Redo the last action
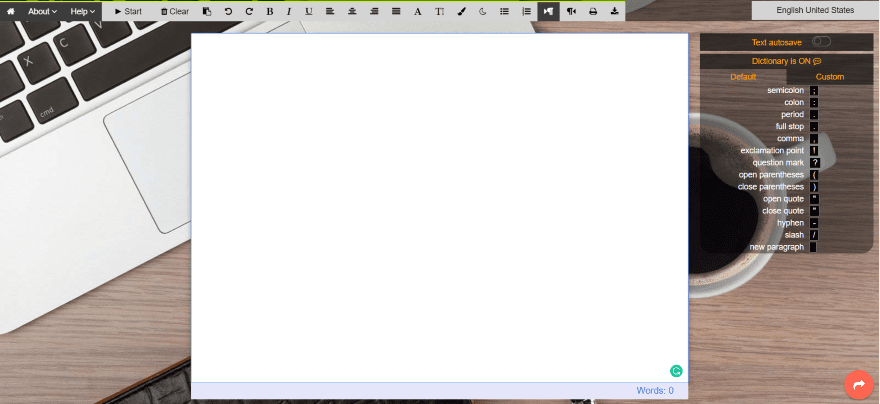880x404 pixels. 249,11
